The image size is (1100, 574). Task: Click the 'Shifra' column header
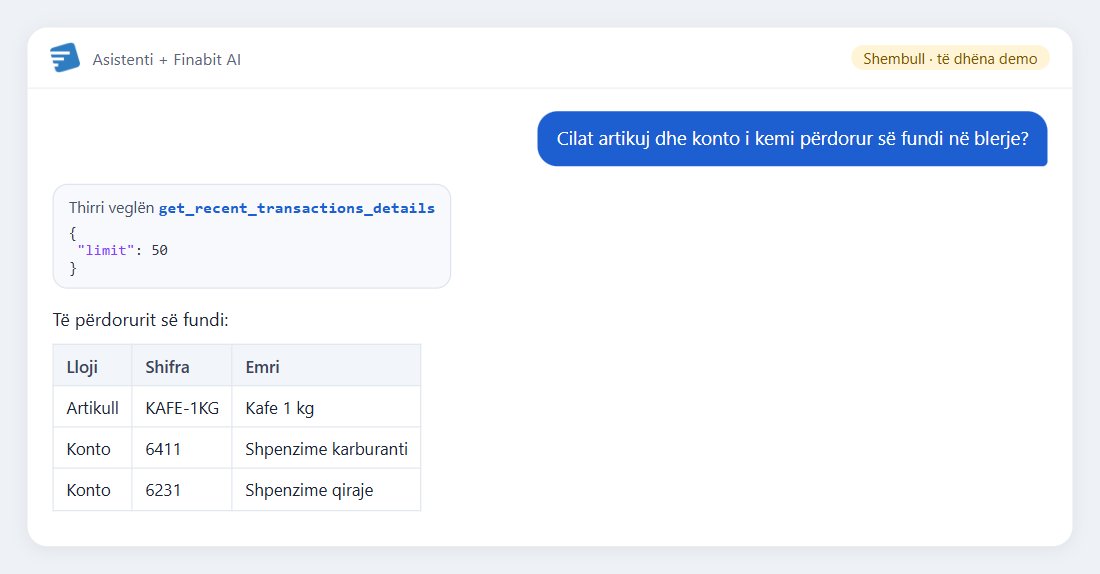[x=182, y=366]
